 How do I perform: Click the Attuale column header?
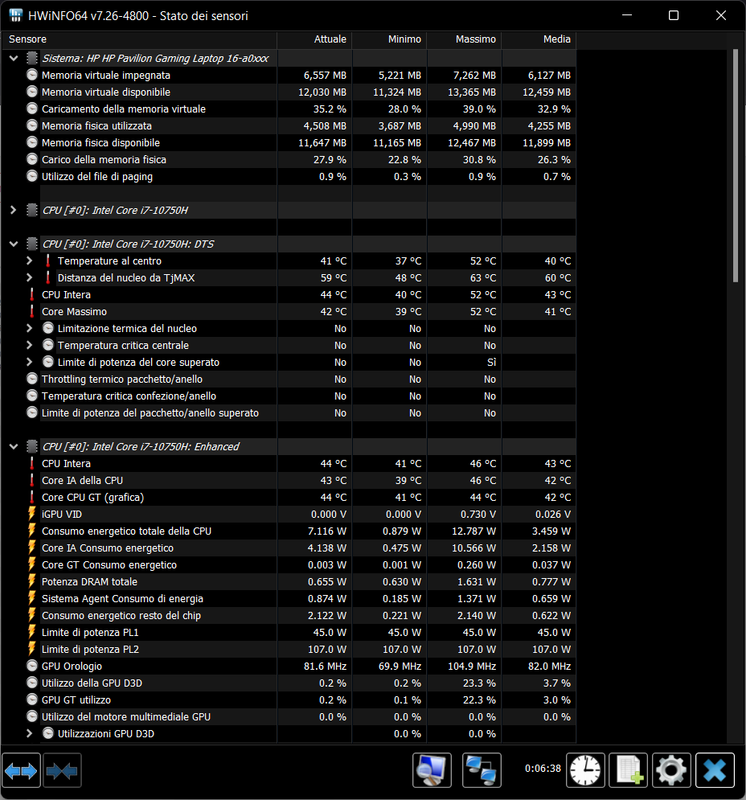pyautogui.click(x=314, y=39)
